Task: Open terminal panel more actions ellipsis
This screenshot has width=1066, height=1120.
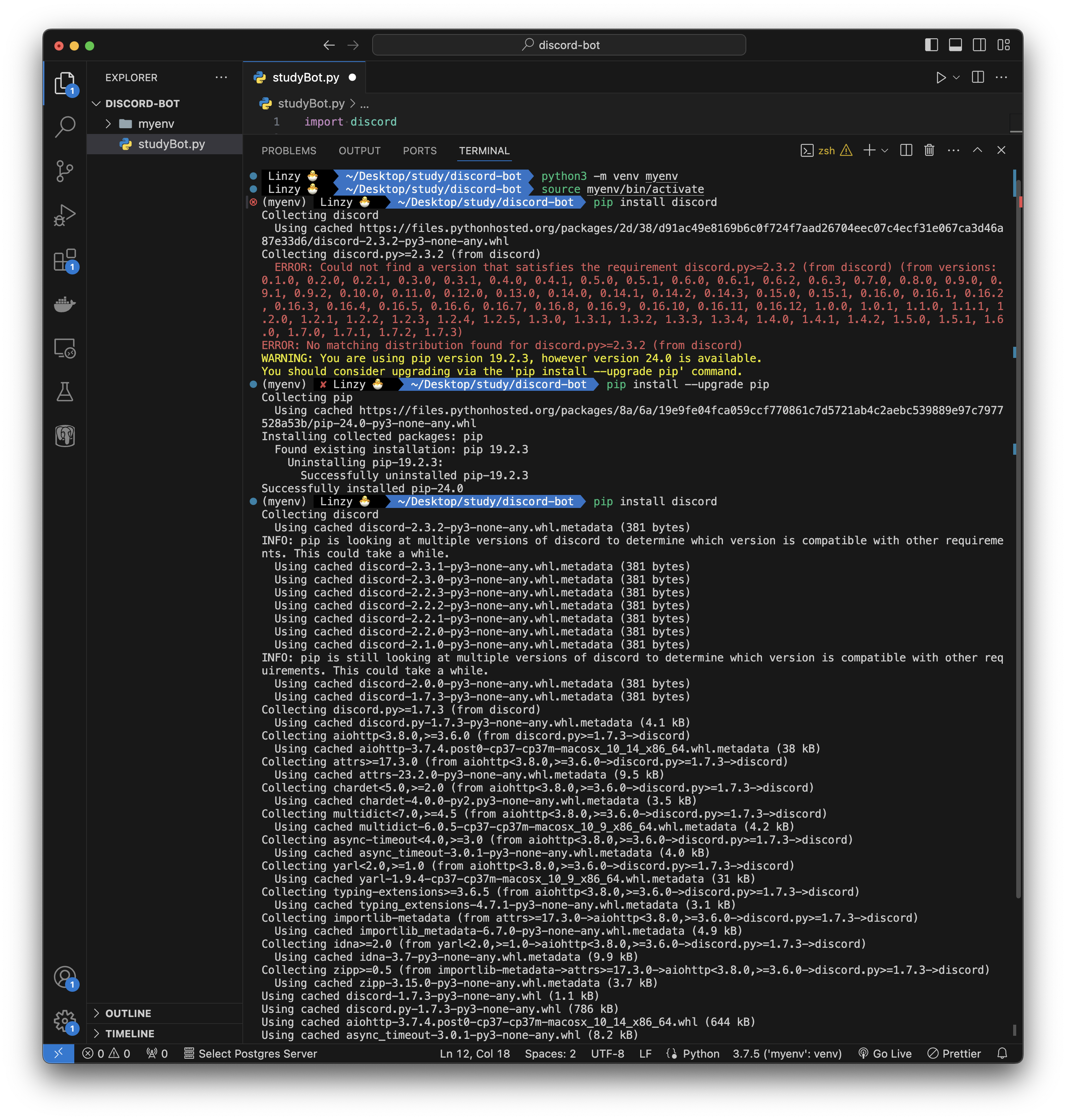Action: 953,150
